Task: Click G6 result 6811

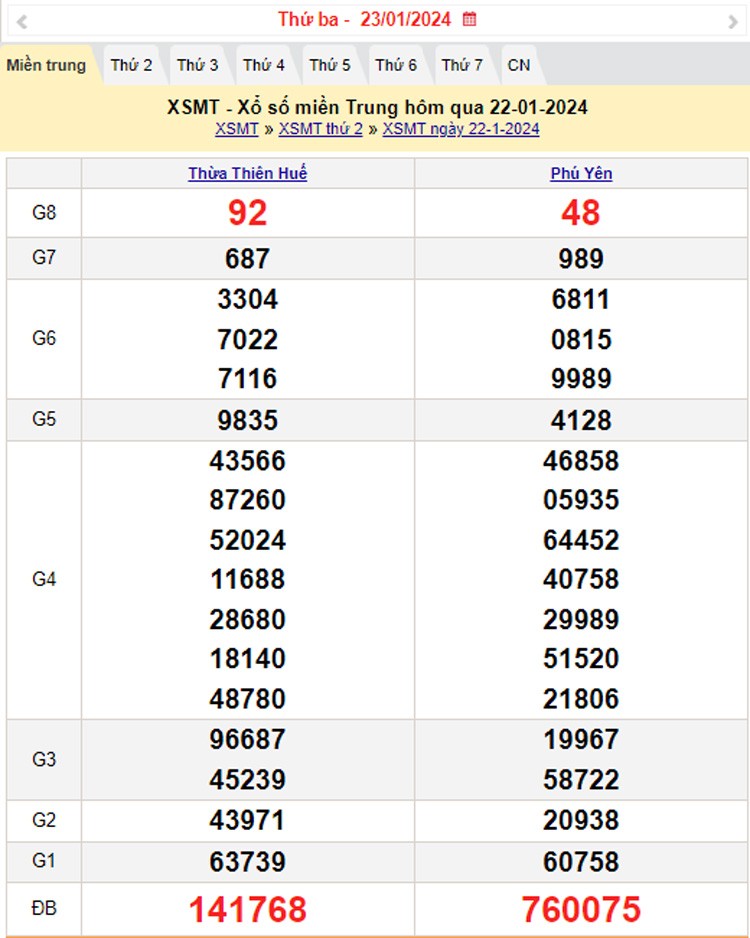Action: click(581, 300)
